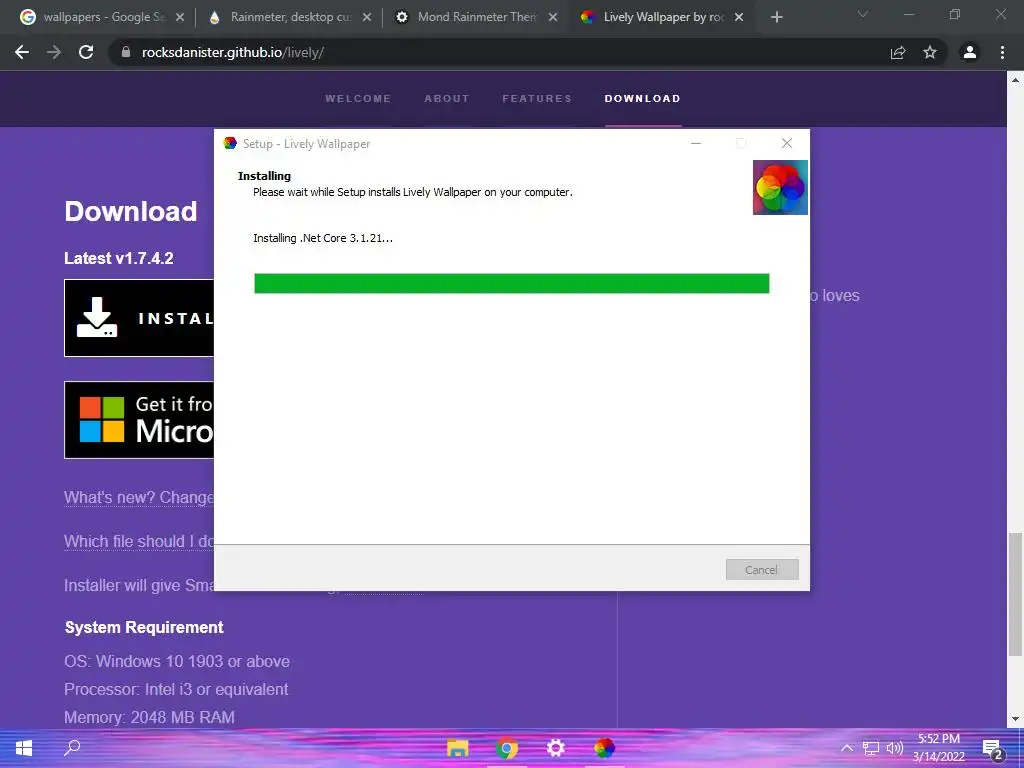Minimize the Chrome browser window
This screenshot has height=768, width=1024.
908,14
